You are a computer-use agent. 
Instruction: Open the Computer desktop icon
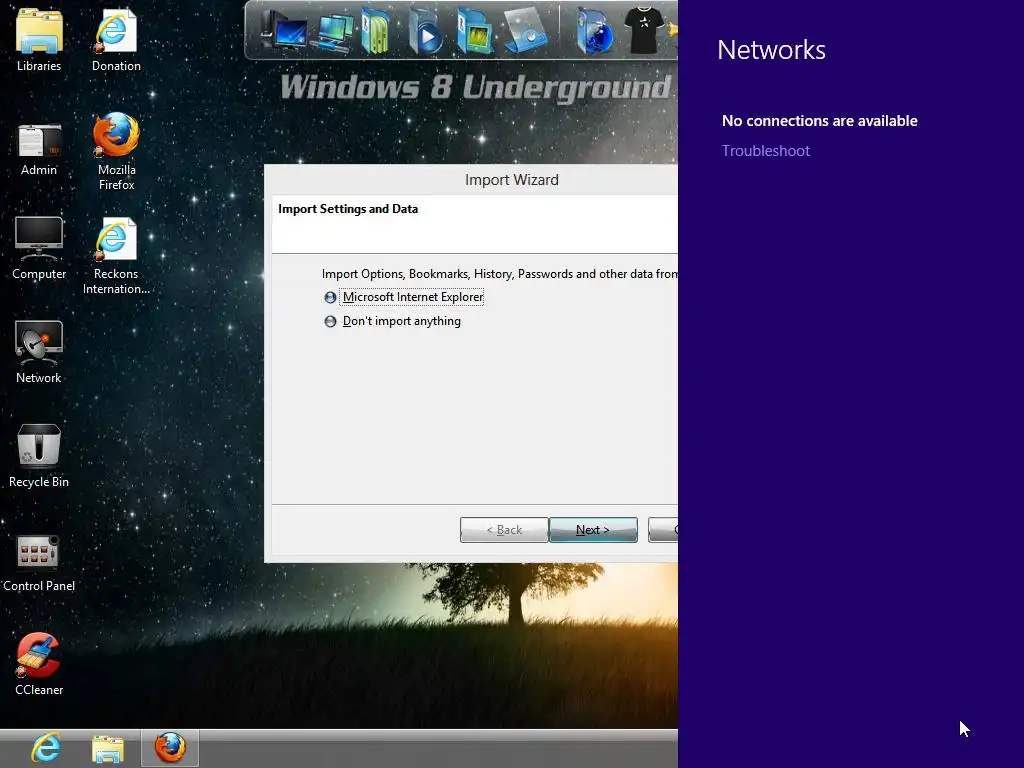pos(39,248)
